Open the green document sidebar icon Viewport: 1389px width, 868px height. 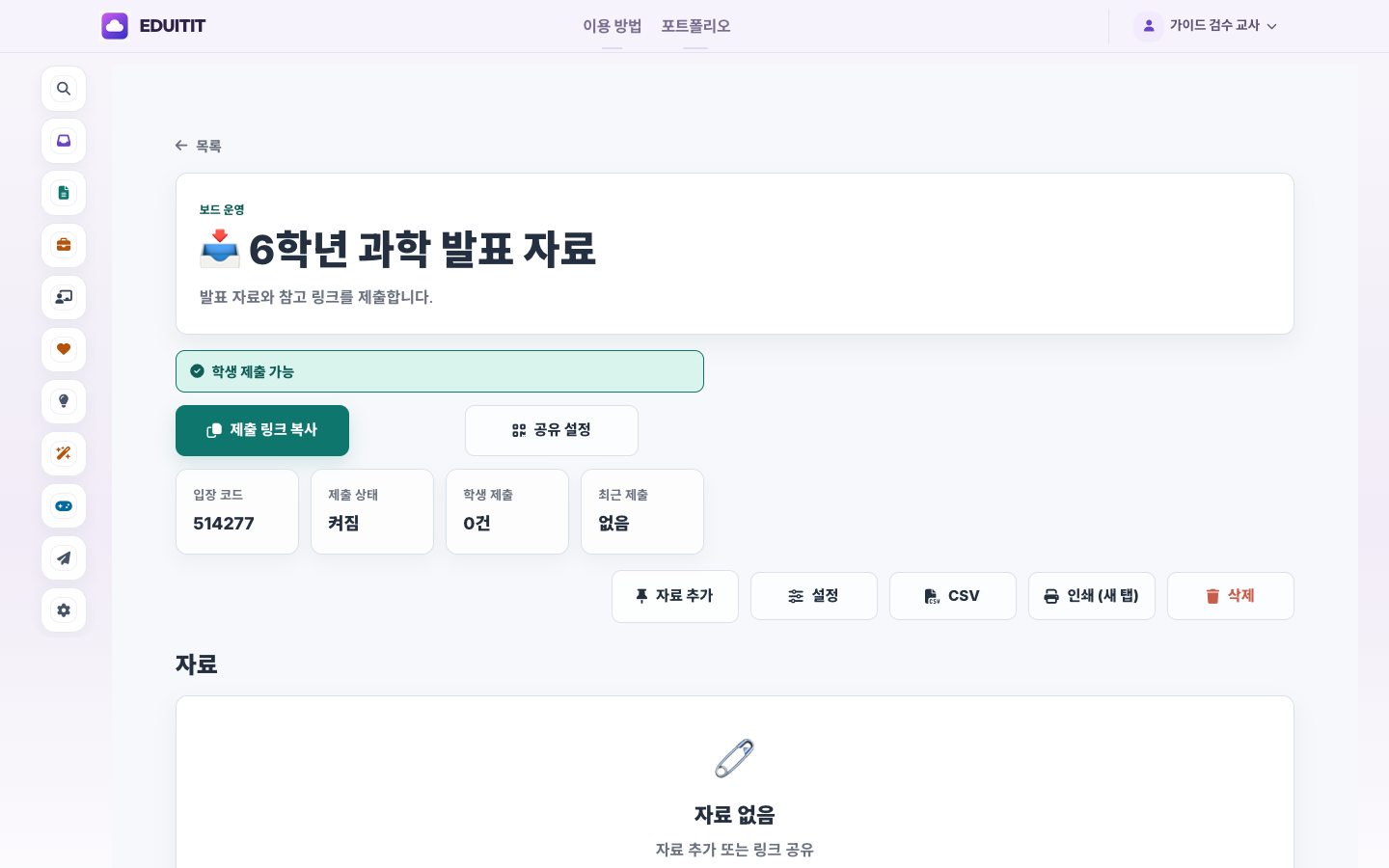(x=64, y=193)
